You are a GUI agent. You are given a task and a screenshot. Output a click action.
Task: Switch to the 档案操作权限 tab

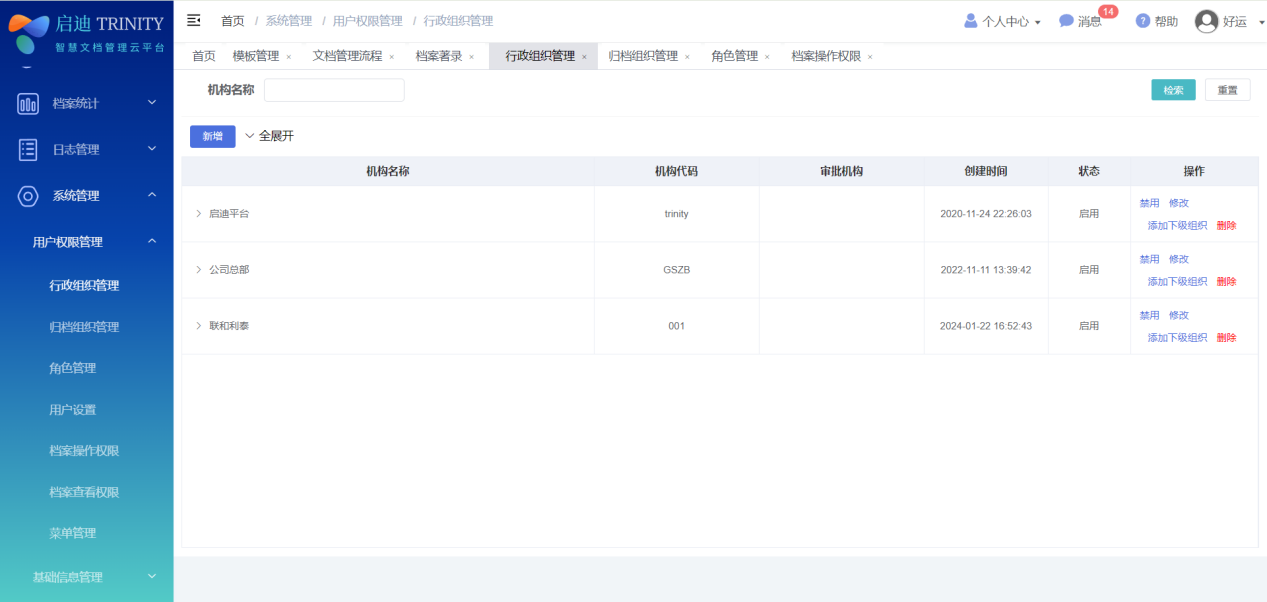click(x=826, y=56)
